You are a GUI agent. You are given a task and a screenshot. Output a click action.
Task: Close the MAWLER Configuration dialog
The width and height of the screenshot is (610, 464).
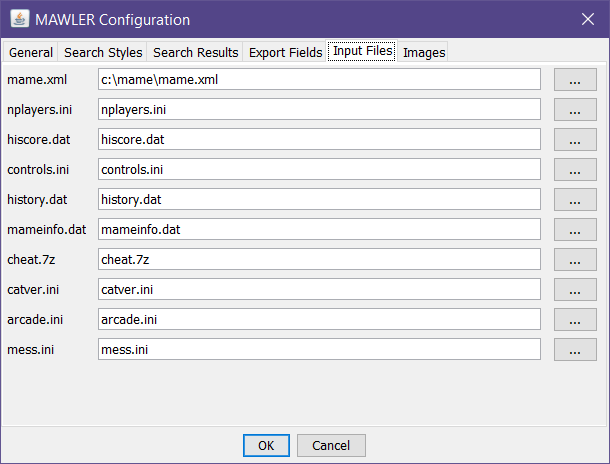[x=587, y=19]
